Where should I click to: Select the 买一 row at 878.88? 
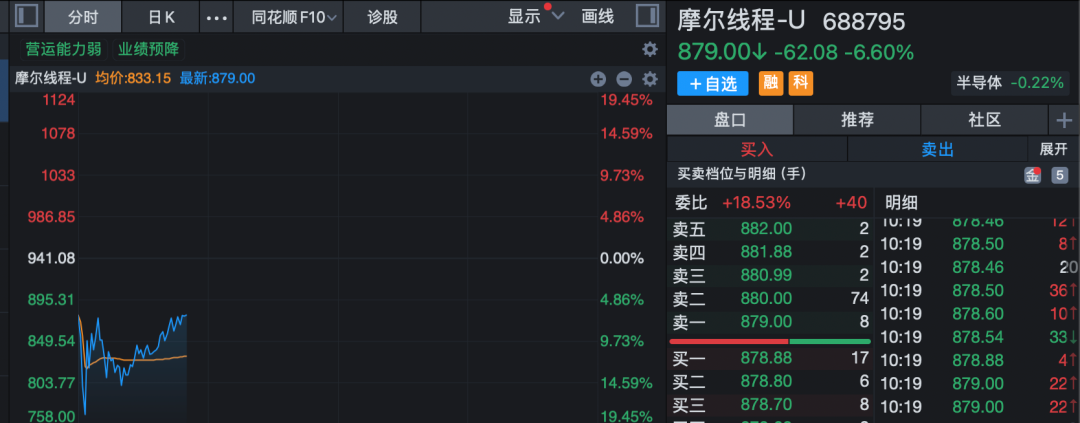pos(770,358)
